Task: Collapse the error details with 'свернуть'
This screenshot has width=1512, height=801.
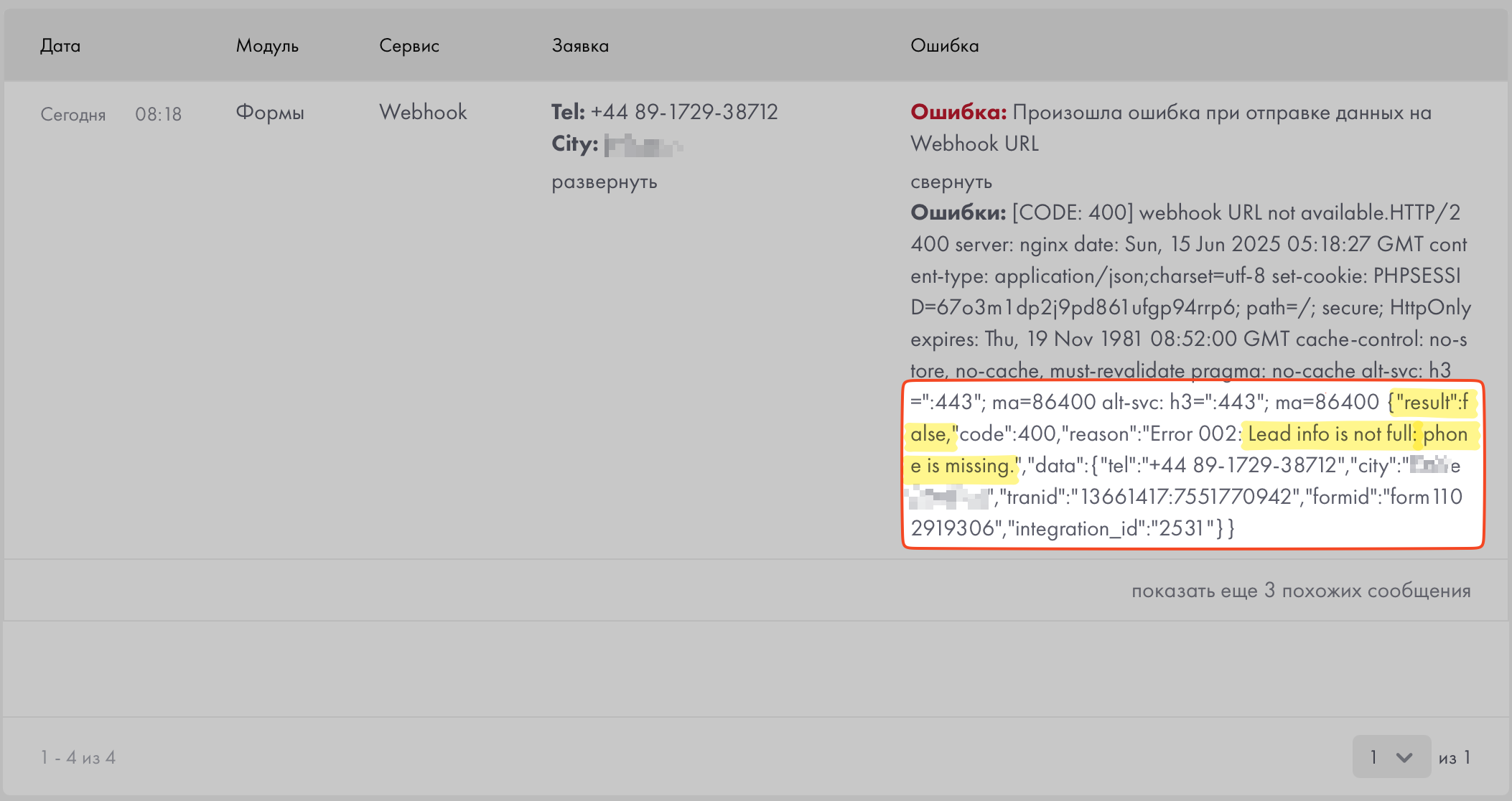Action: [x=951, y=182]
